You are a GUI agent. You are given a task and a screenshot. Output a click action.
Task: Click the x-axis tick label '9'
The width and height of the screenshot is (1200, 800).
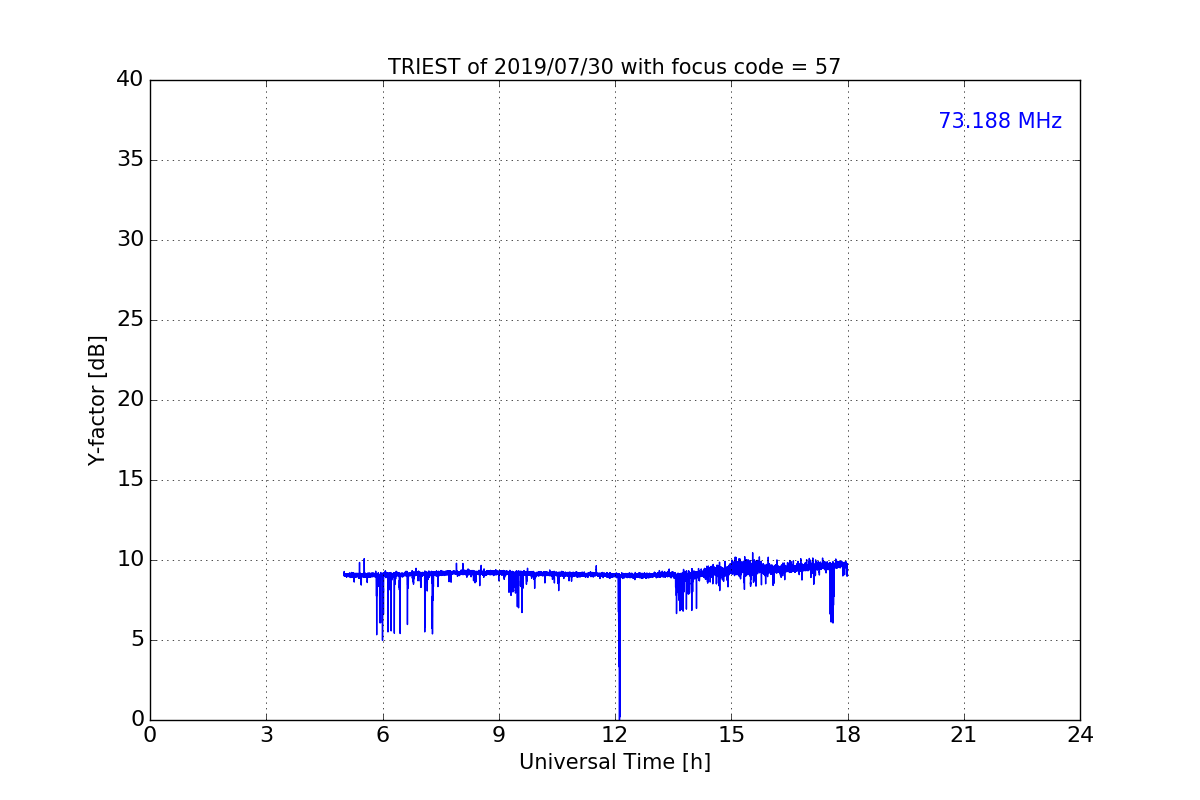[499, 735]
